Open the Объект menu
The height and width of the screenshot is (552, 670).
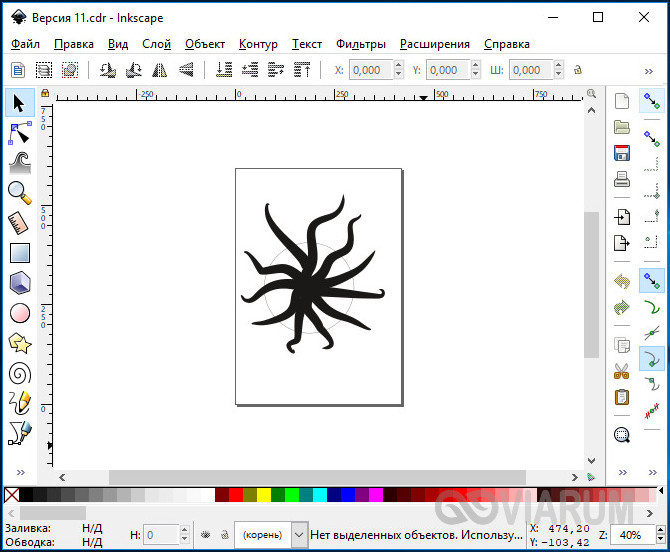click(205, 44)
